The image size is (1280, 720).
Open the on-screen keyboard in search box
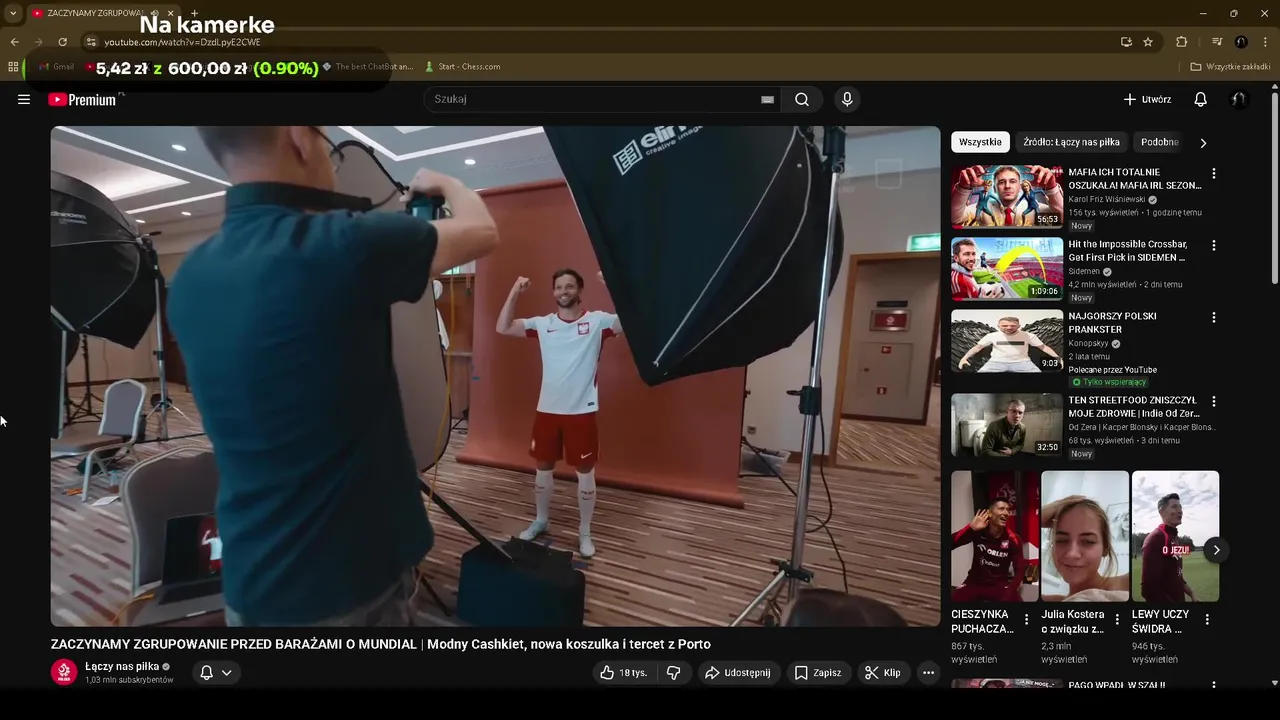pyautogui.click(x=767, y=99)
